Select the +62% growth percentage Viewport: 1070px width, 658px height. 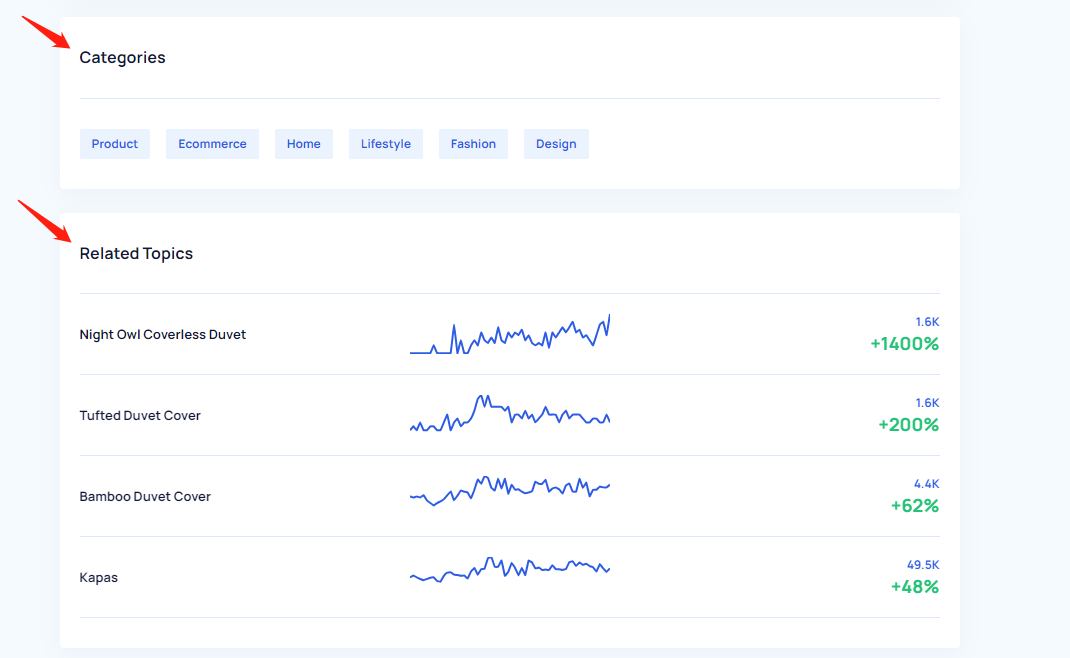[x=914, y=506]
